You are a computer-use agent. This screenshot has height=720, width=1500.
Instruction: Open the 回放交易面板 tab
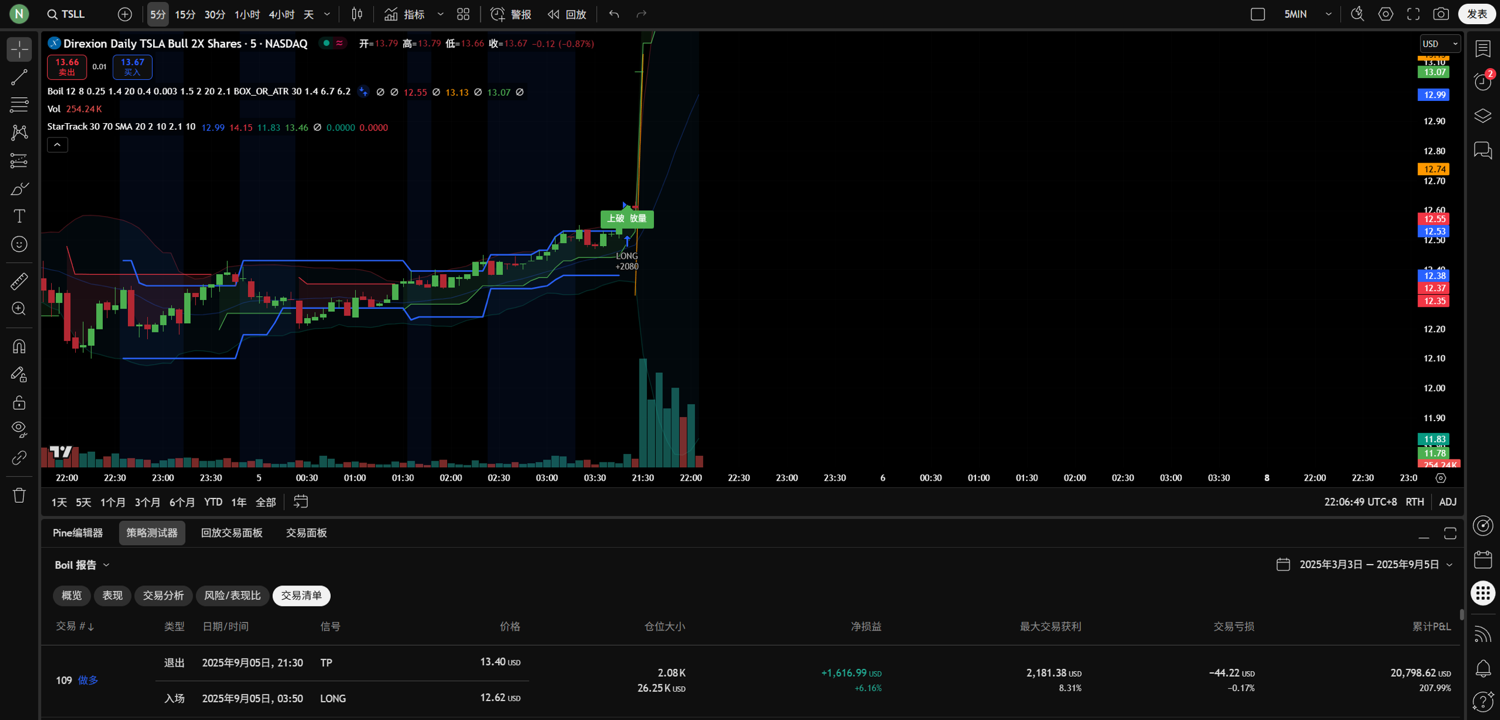point(232,533)
